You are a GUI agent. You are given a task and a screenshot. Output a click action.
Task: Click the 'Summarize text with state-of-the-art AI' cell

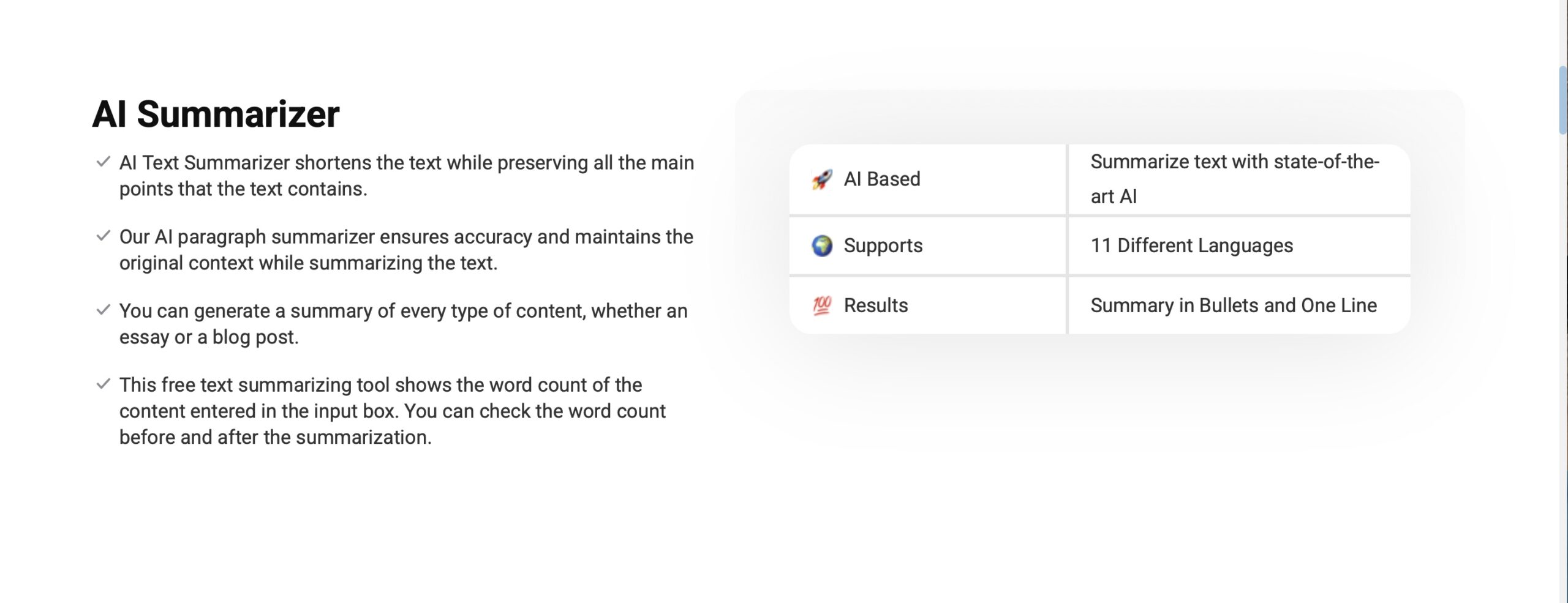pyautogui.click(x=1234, y=179)
